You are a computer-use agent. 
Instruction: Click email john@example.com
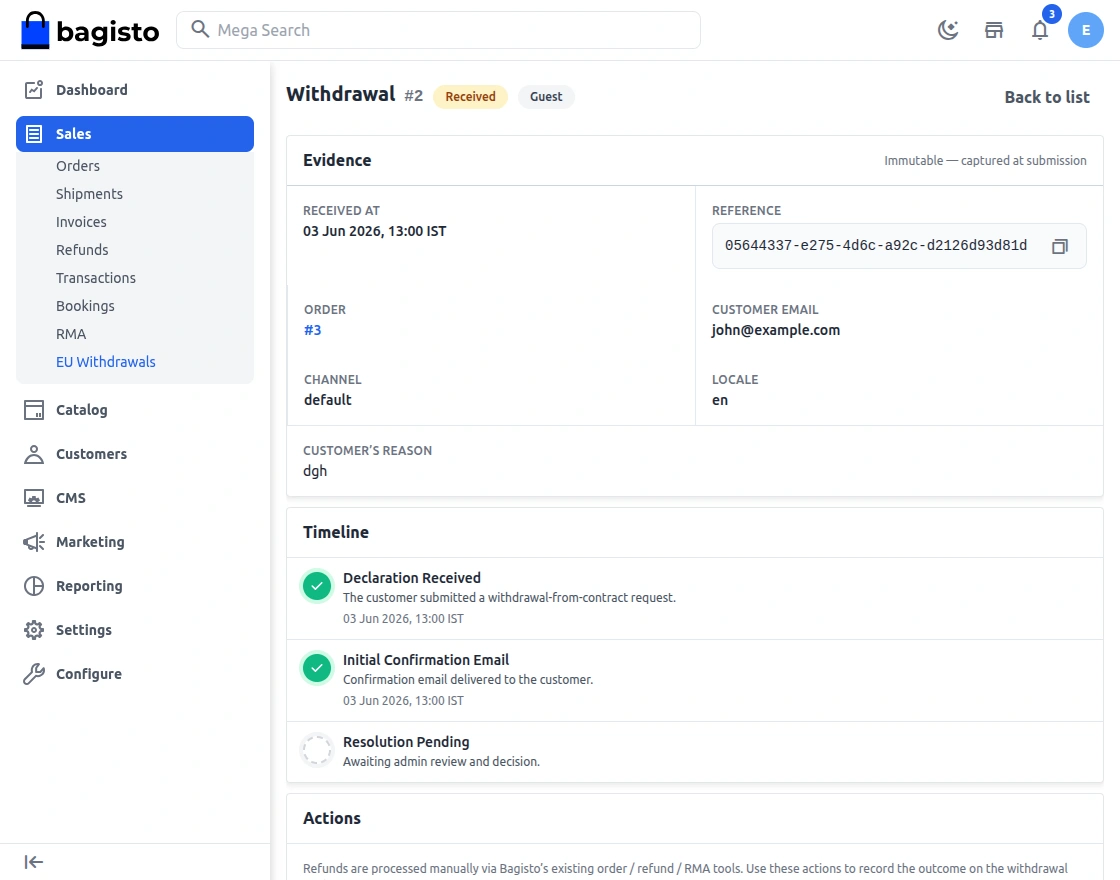(776, 330)
